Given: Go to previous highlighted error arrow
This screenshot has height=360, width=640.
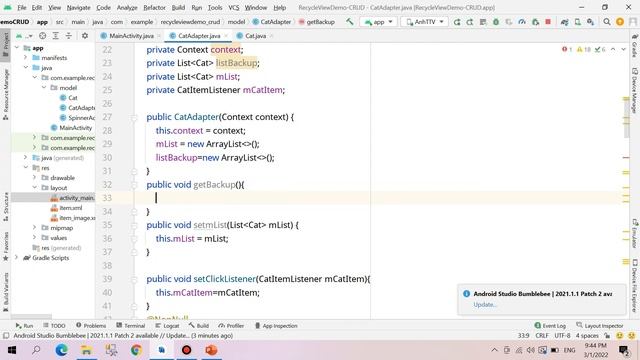Looking at the screenshot, I should tap(613, 49).
